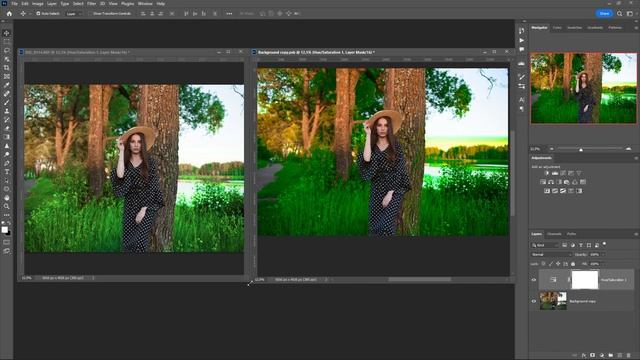Viewport: 640px width, 360px height.
Task: Open the blend mode Normal dropdown
Action: tap(551, 254)
